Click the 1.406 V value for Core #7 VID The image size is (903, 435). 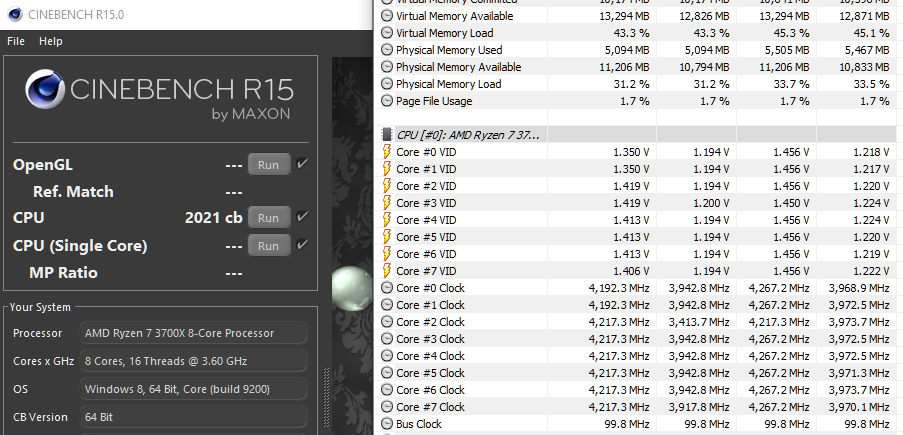pyautogui.click(x=631, y=271)
